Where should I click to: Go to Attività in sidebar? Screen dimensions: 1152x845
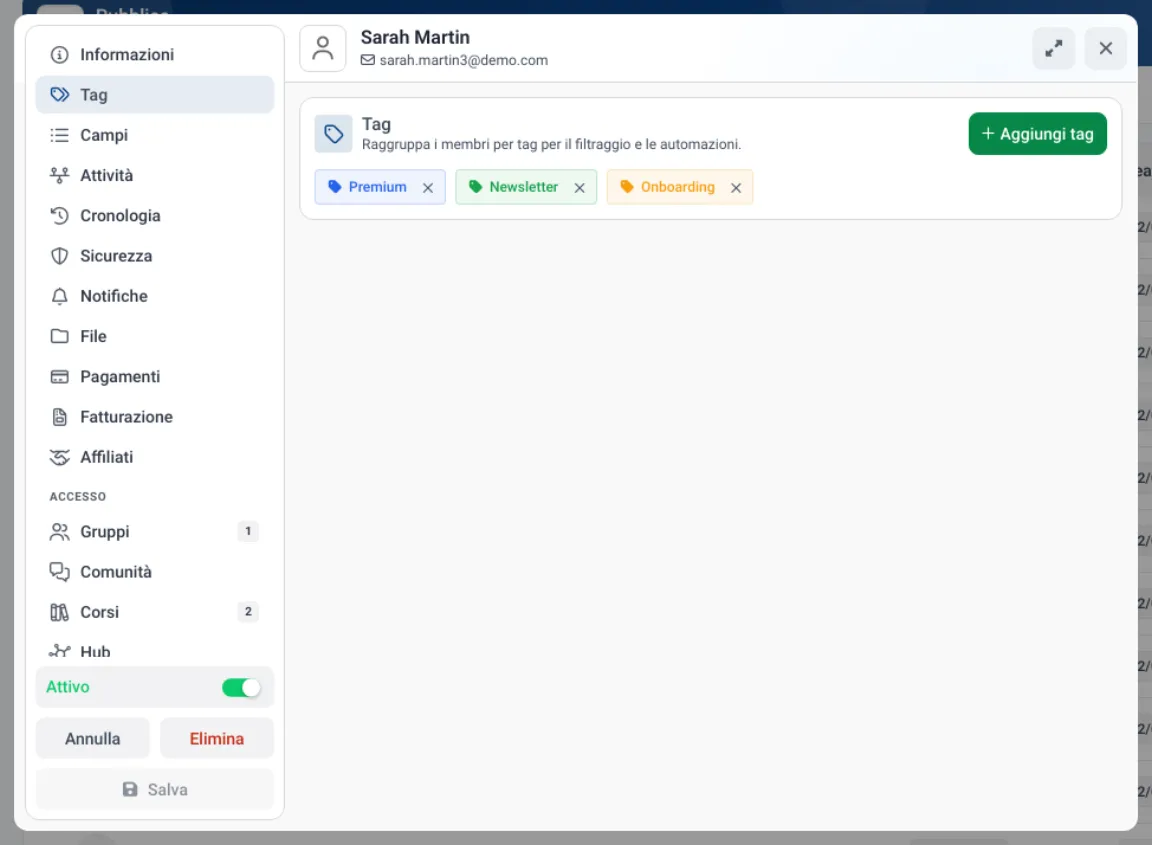[x=154, y=176]
